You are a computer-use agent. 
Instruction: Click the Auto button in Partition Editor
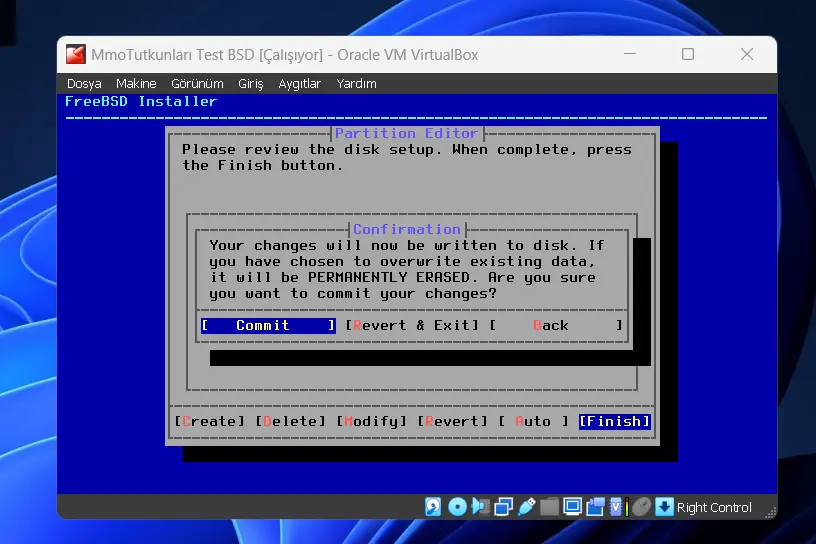point(533,421)
